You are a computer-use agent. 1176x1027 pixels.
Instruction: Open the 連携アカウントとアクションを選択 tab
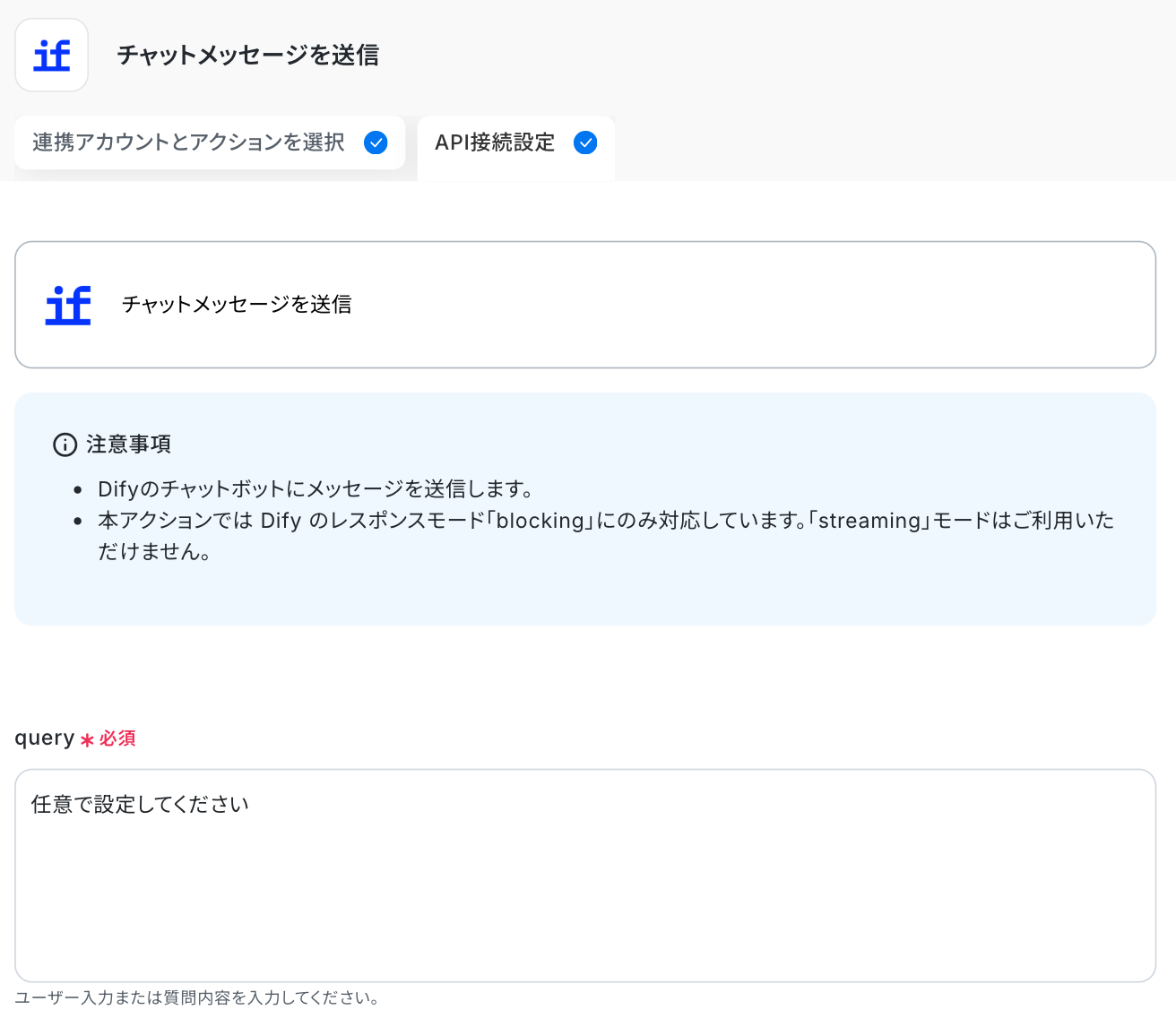(x=210, y=142)
